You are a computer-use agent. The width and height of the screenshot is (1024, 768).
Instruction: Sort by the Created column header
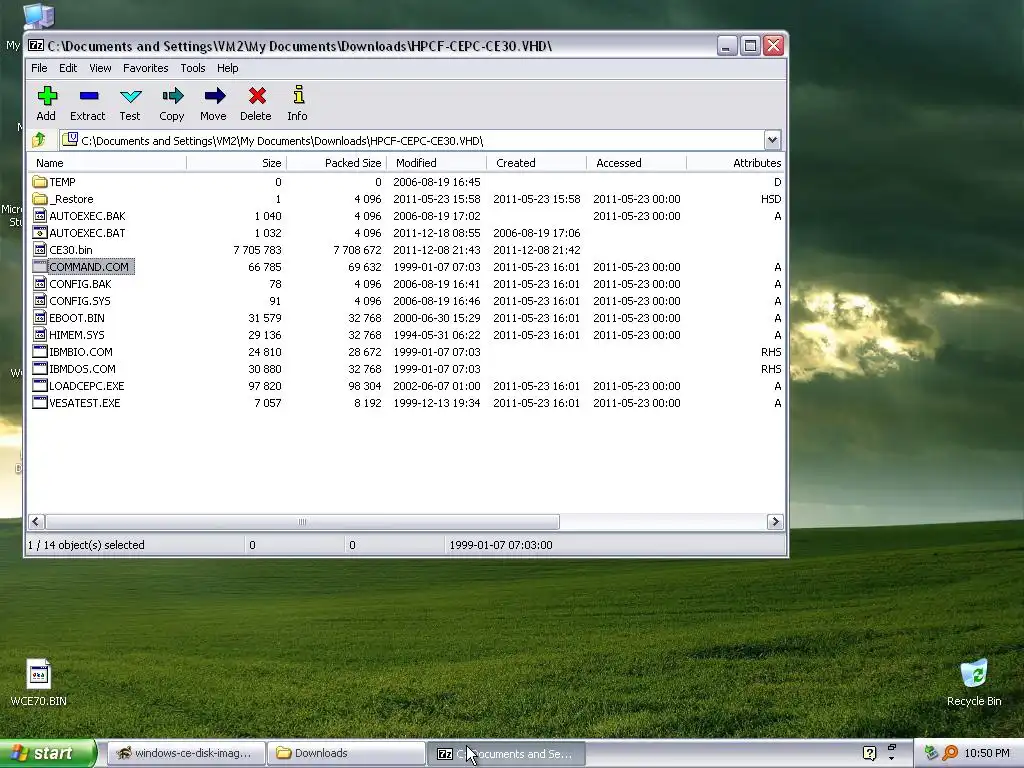536,163
